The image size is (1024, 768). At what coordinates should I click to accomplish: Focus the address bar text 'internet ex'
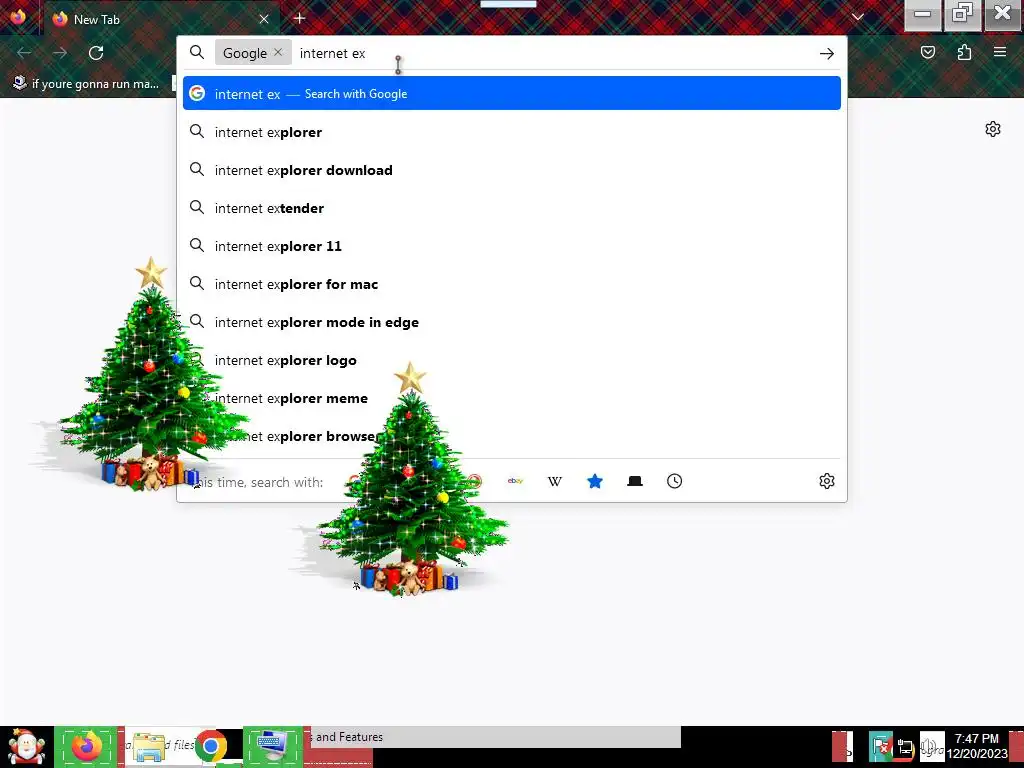coord(332,53)
